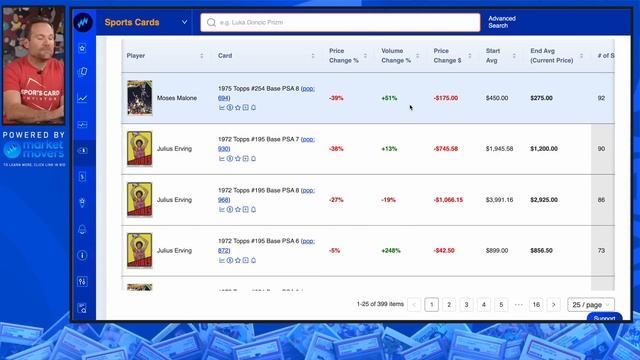Click the Moses Malone player name
Viewport: 640px width, 360px height.
pyautogui.click(x=177, y=98)
